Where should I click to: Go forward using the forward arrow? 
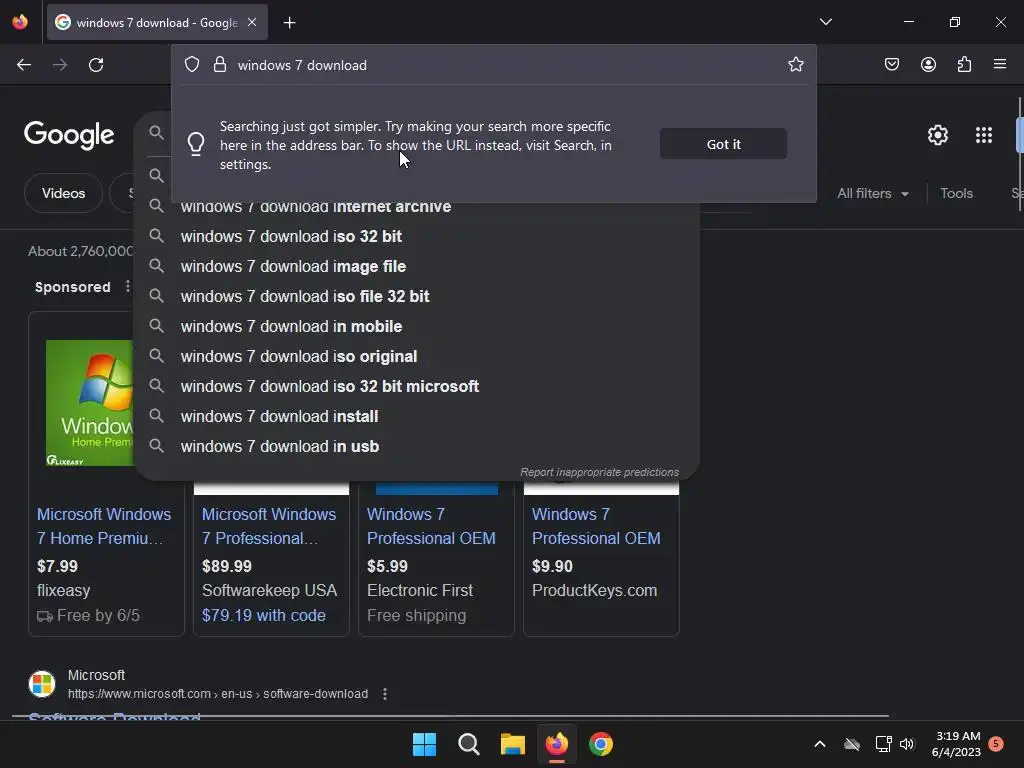tap(60, 65)
